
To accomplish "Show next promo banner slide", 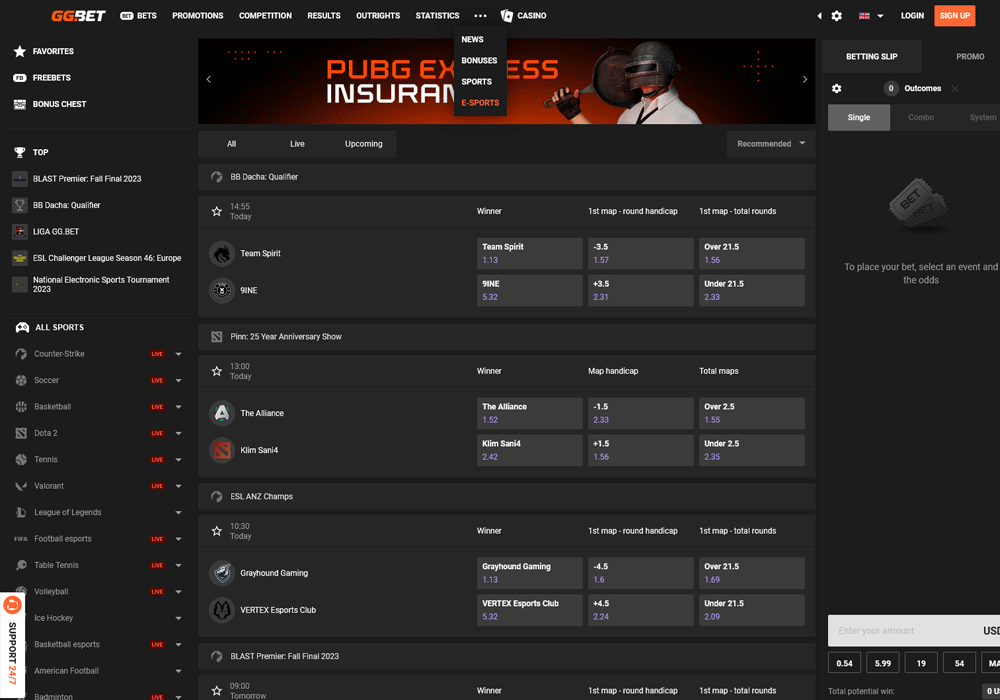I will [805, 80].
